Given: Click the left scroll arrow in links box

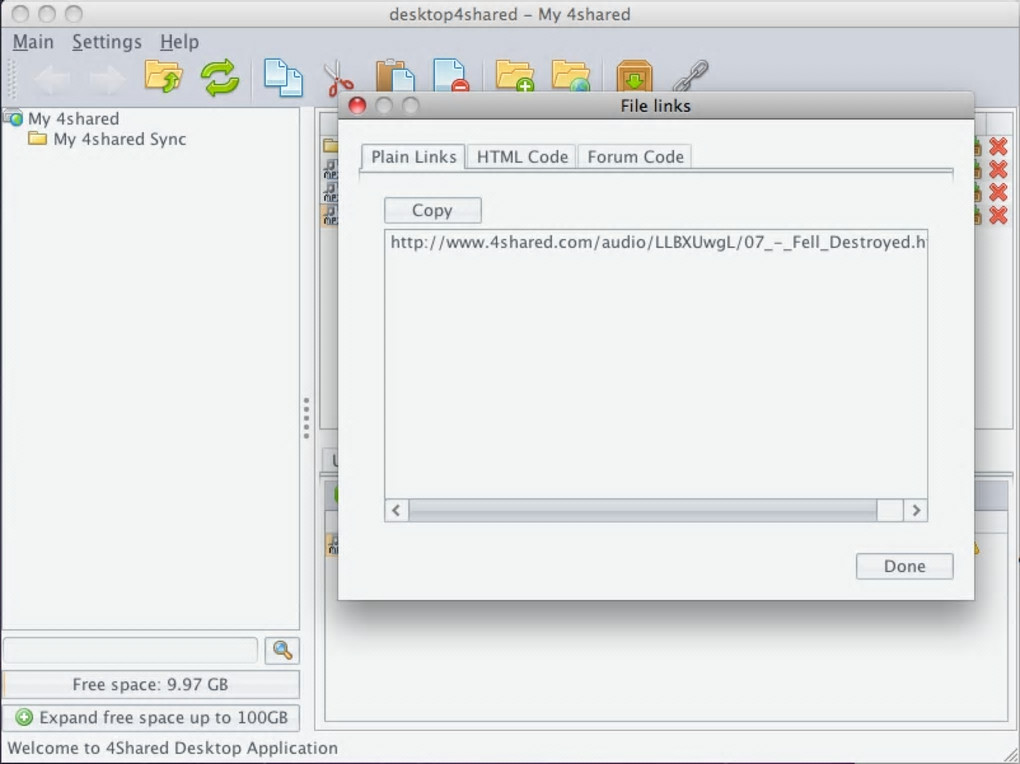Looking at the screenshot, I should coord(397,510).
